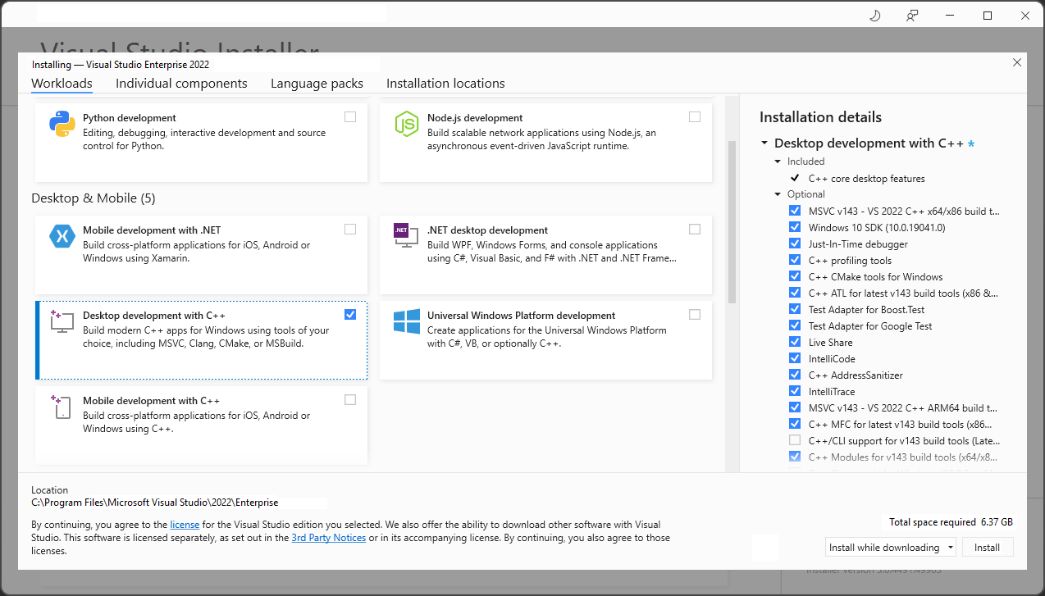Click the .NET desktop development package icon

405,238
